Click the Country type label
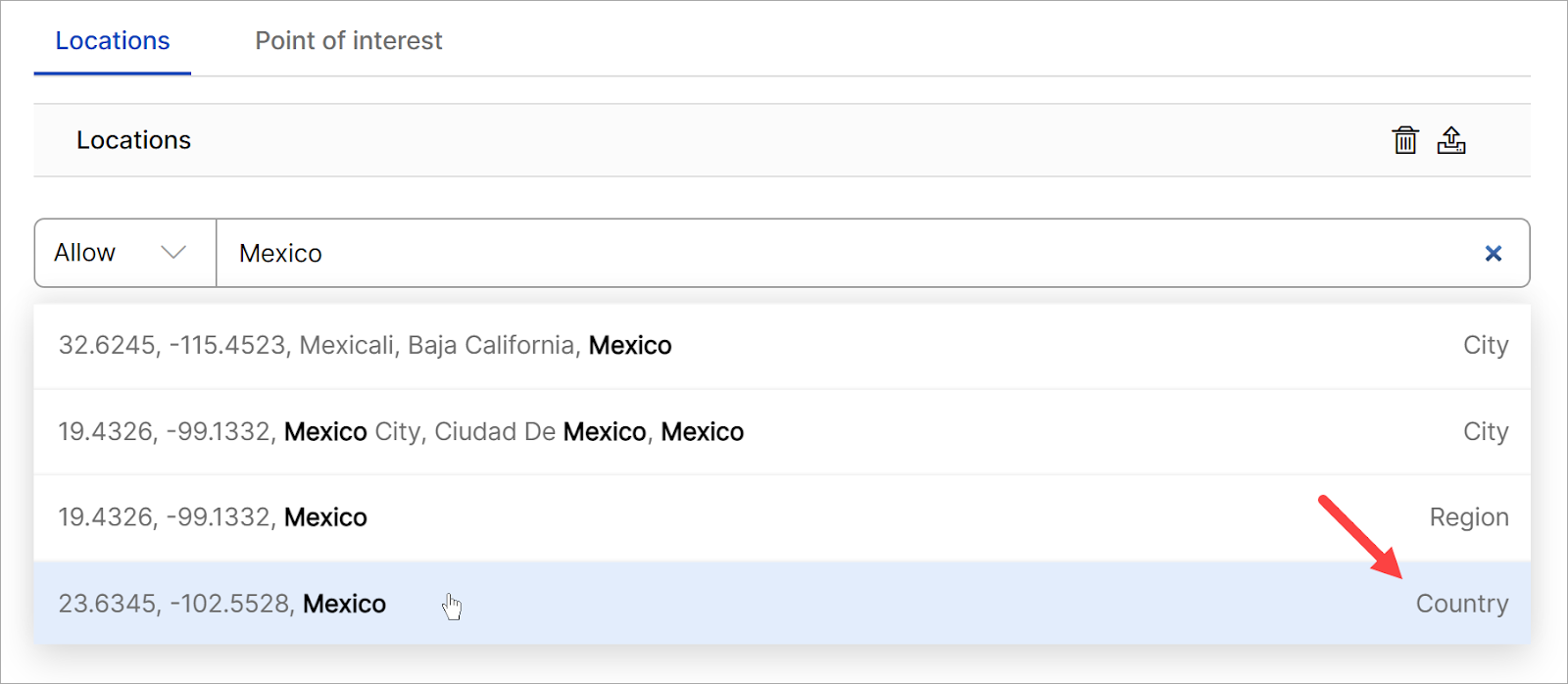This screenshot has height=684, width=1568. 1462,604
